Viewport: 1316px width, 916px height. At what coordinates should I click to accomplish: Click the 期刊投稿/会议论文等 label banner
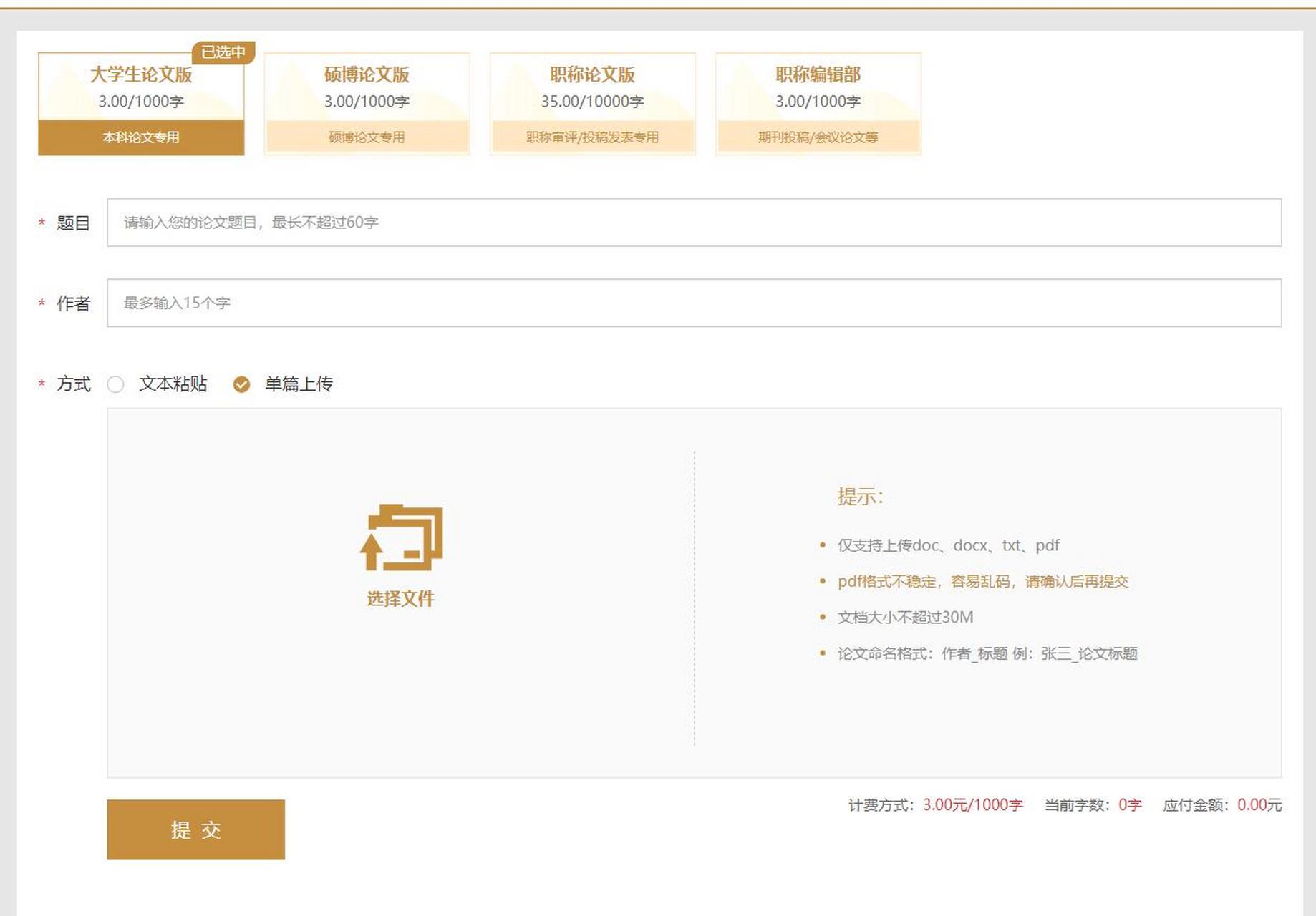pos(817,137)
